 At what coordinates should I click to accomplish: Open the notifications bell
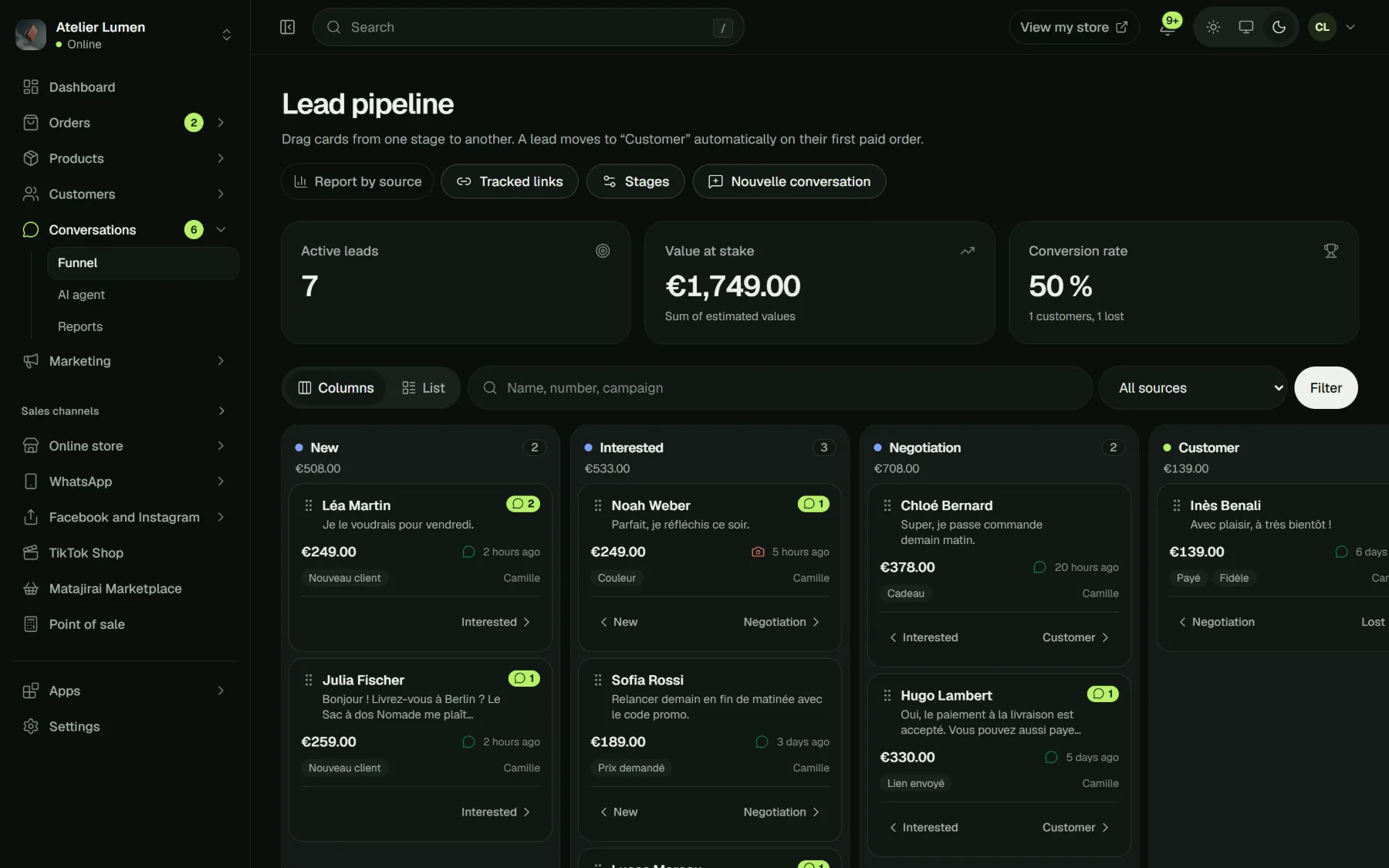point(1168,28)
